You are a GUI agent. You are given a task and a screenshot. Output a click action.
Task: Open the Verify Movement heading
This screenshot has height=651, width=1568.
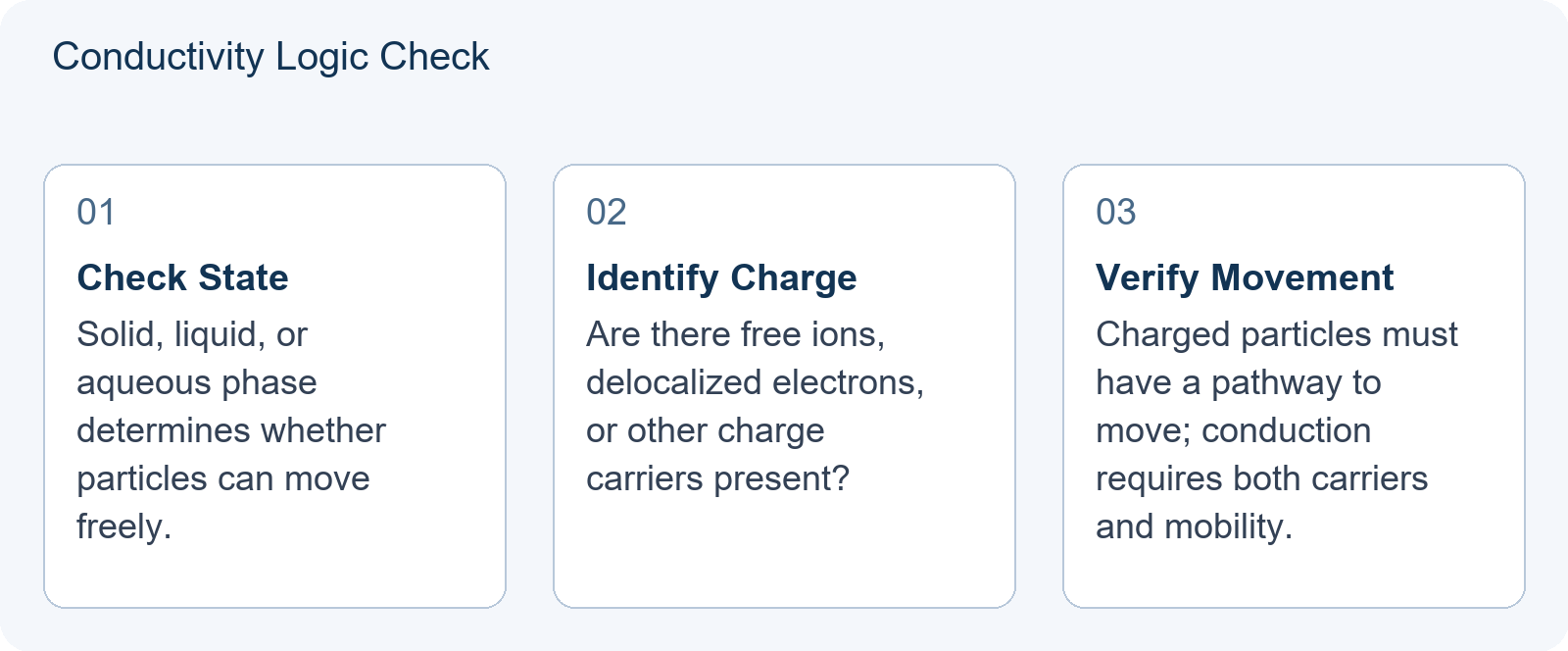click(x=1244, y=277)
